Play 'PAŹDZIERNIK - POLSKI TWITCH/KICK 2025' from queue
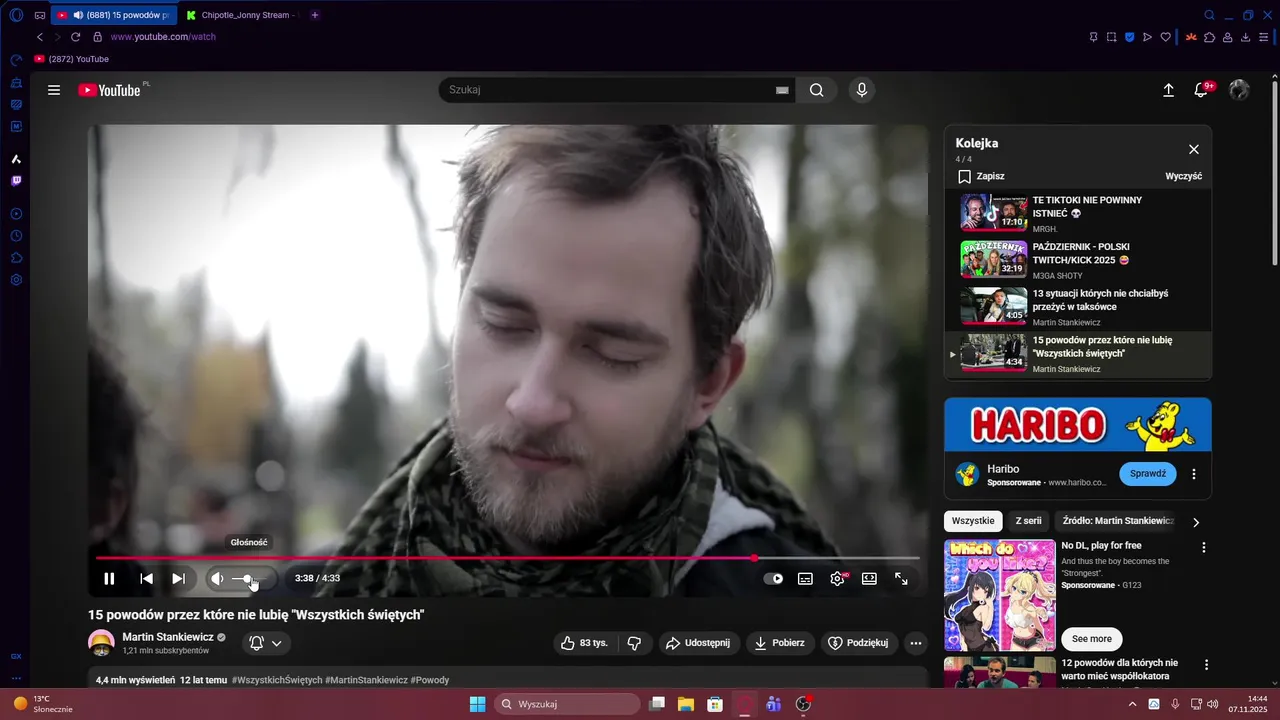1280x720 pixels. click(x=1078, y=260)
